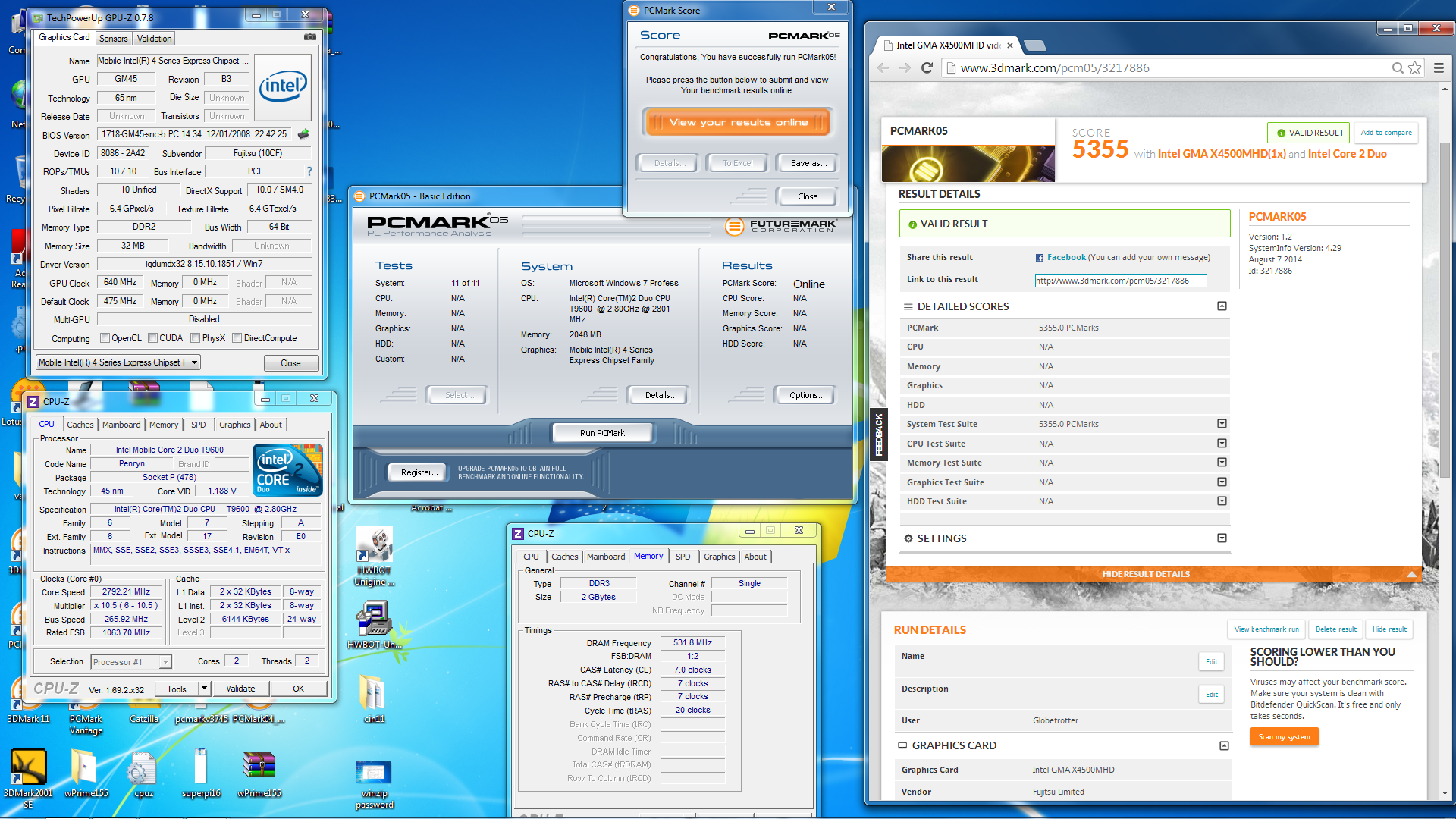The height and width of the screenshot is (819, 1456).
Task: Click the Intel Core 2 Duo logo in CPU-Z
Action: [288, 470]
